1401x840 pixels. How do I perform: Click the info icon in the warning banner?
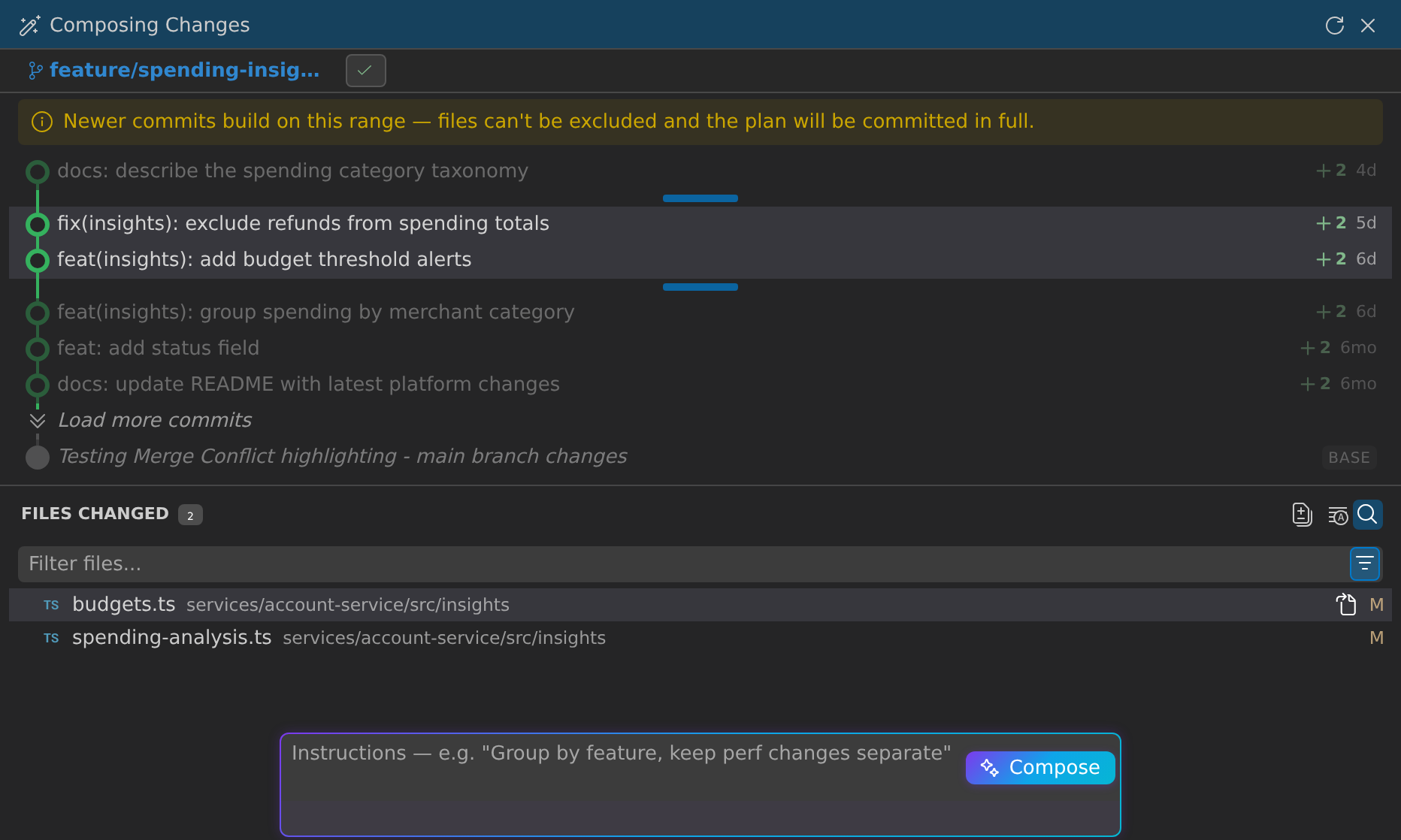[x=42, y=122]
